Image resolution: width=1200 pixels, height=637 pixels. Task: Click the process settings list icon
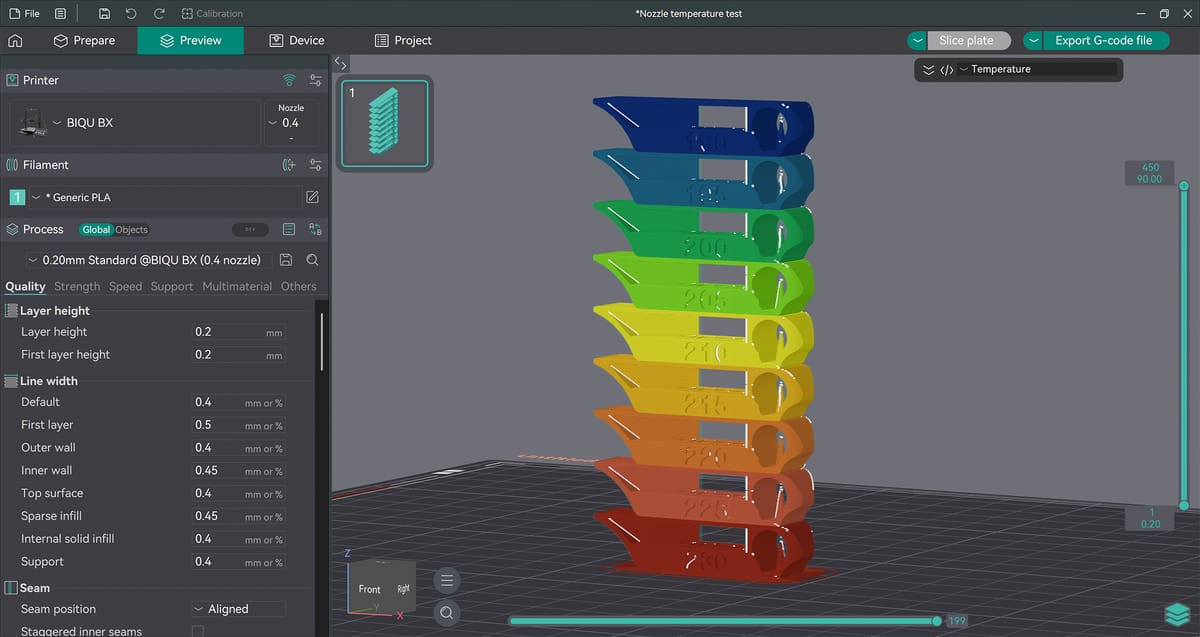pyautogui.click(x=289, y=230)
